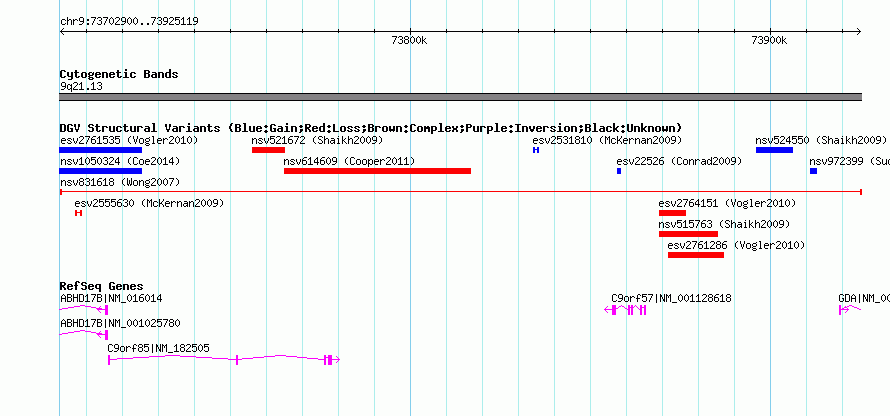Click the nsv831618 (Wong2007) variant label
Viewport: 890px width, 416px height.
[x=120, y=182]
